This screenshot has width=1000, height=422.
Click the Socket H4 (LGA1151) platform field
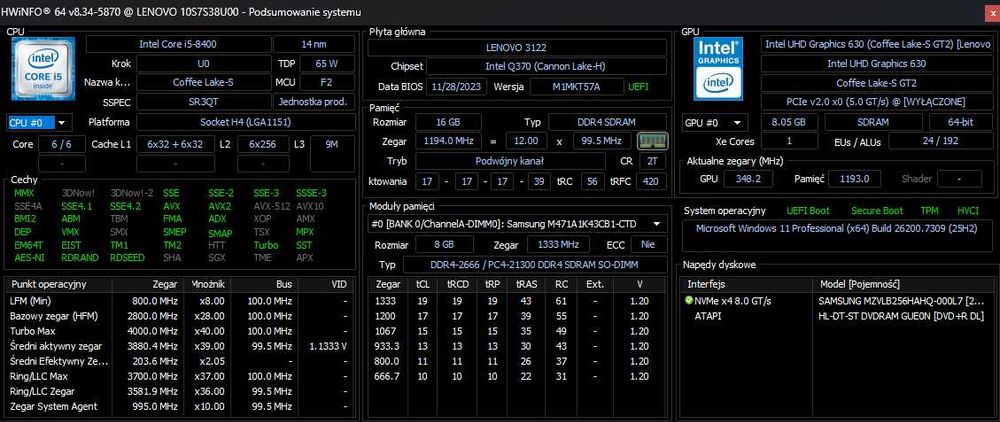[x=246, y=122]
